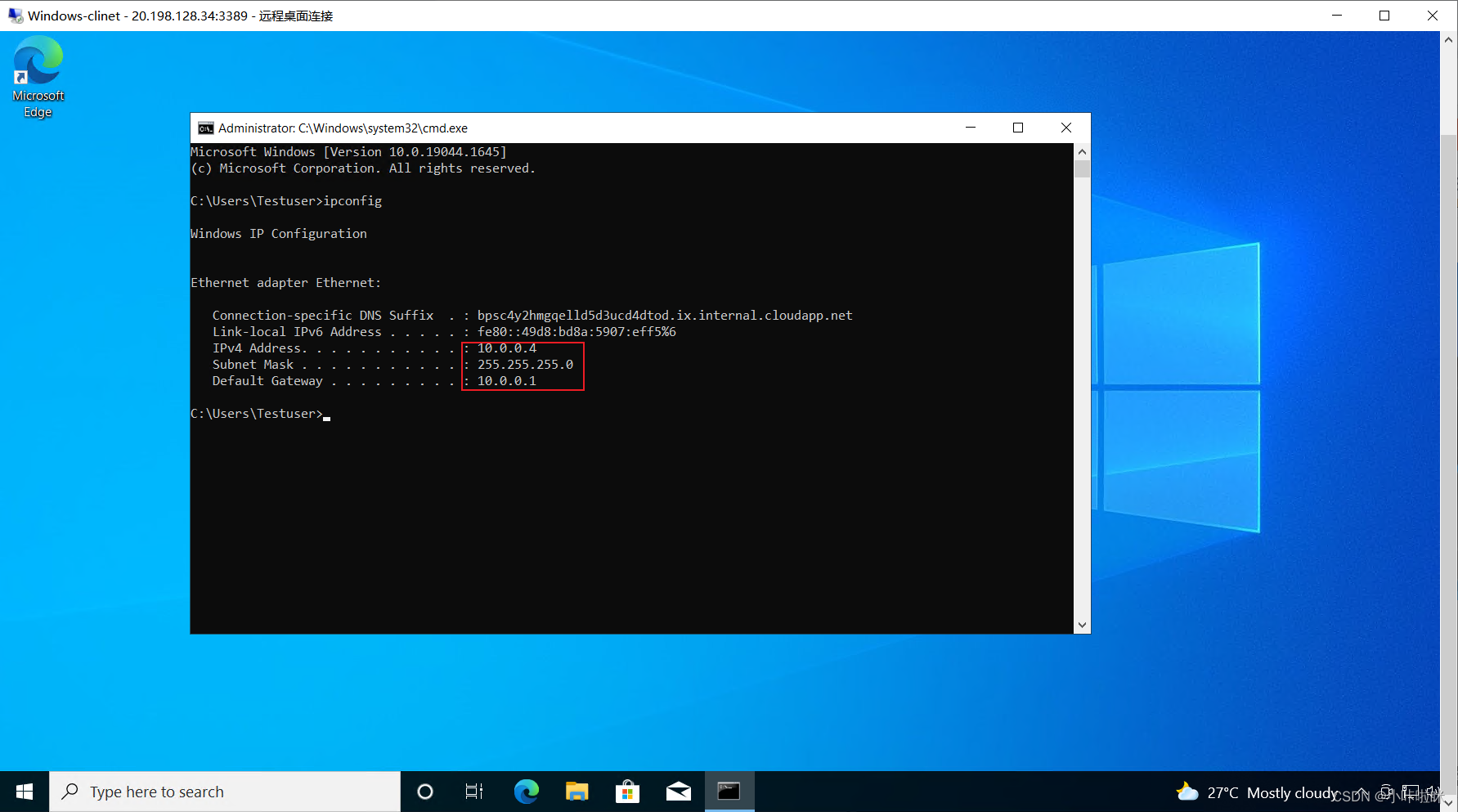
Task: Click the link-local IPv6 address value
Action: 576,332
